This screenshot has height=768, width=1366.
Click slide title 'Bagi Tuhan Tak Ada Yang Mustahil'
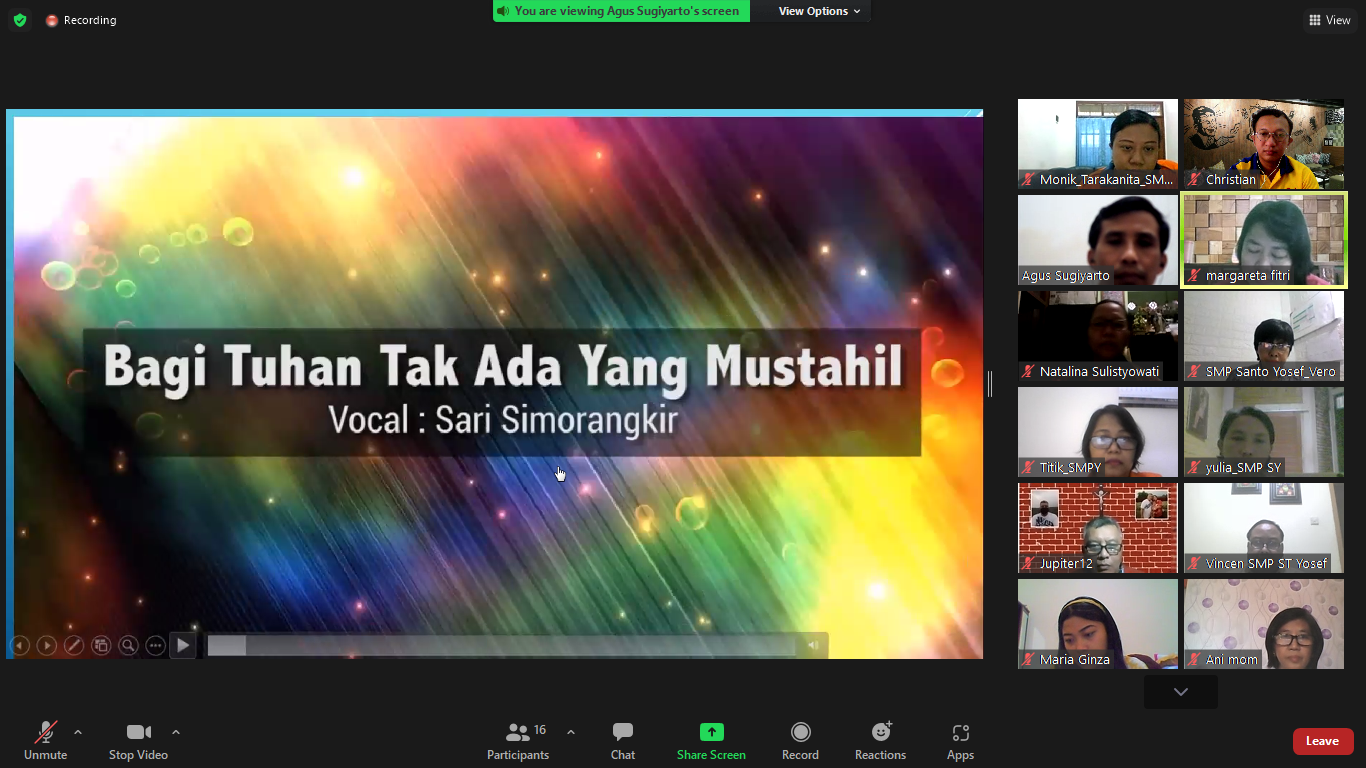(x=503, y=368)
